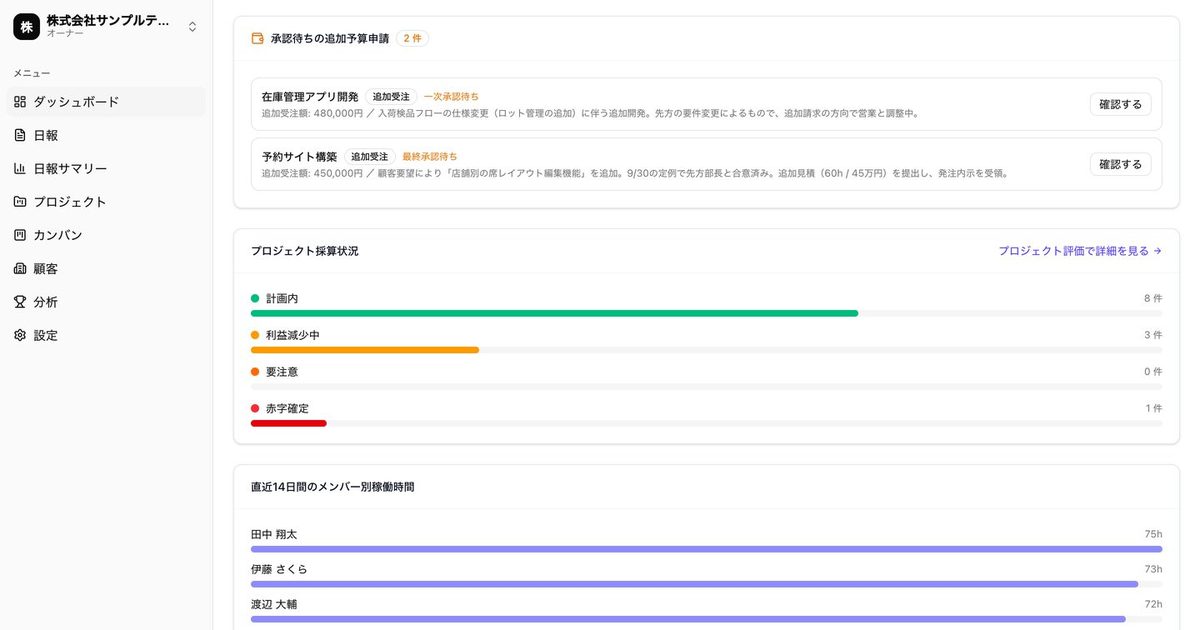This screenshot has height=630, width=1200.
Task: Go to 日報 page
Action: click(x=106, y=135)
